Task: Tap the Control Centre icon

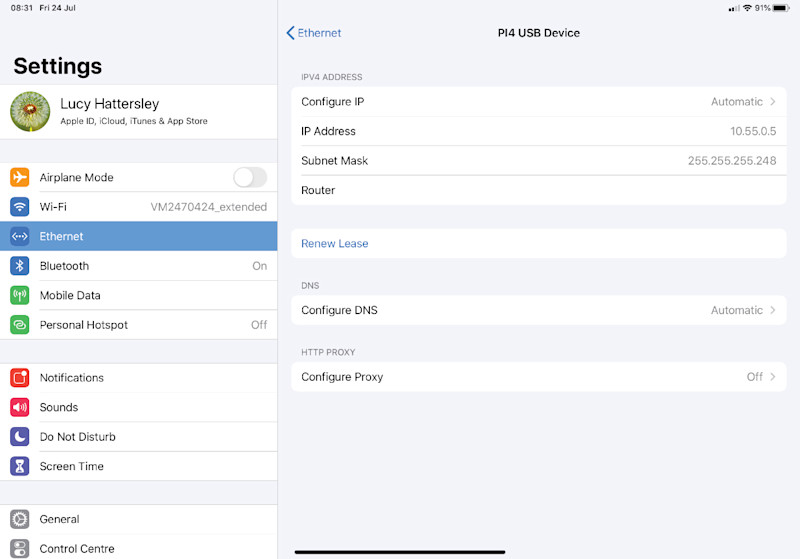Action: (x=19, y=549)
